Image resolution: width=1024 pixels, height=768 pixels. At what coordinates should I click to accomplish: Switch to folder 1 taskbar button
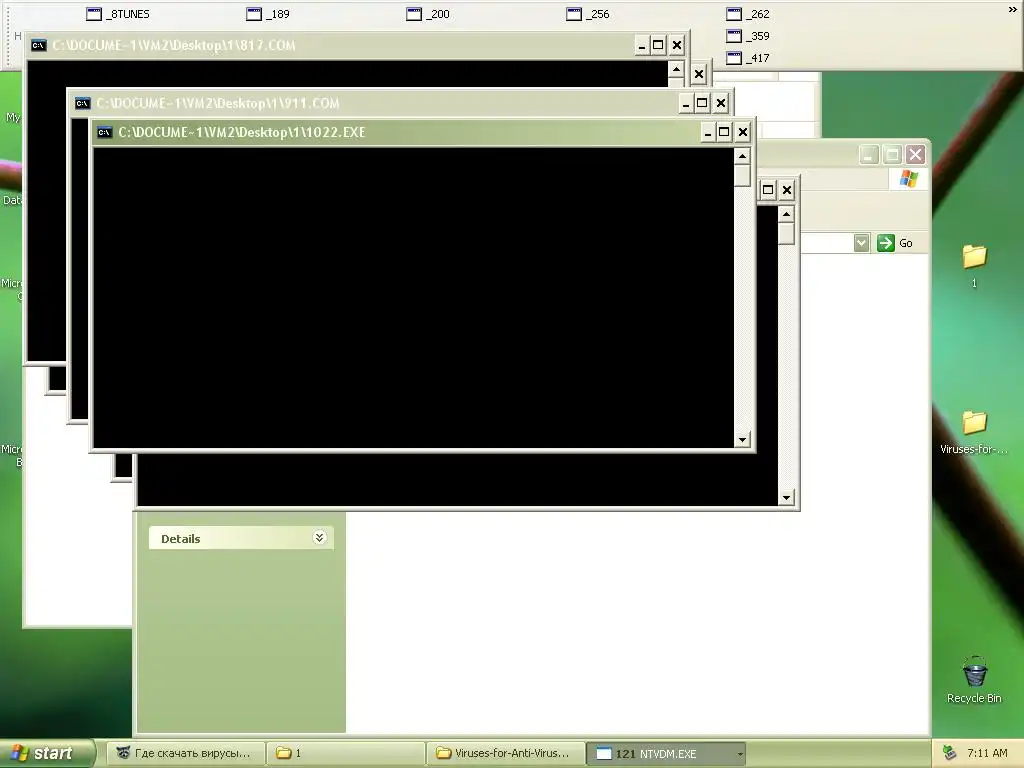345,753
